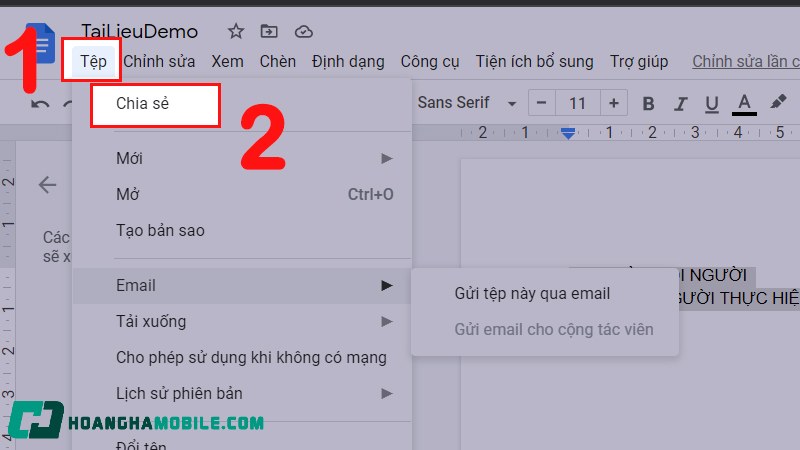
Task: Toggle bold formatting
Action: (648, 104)
